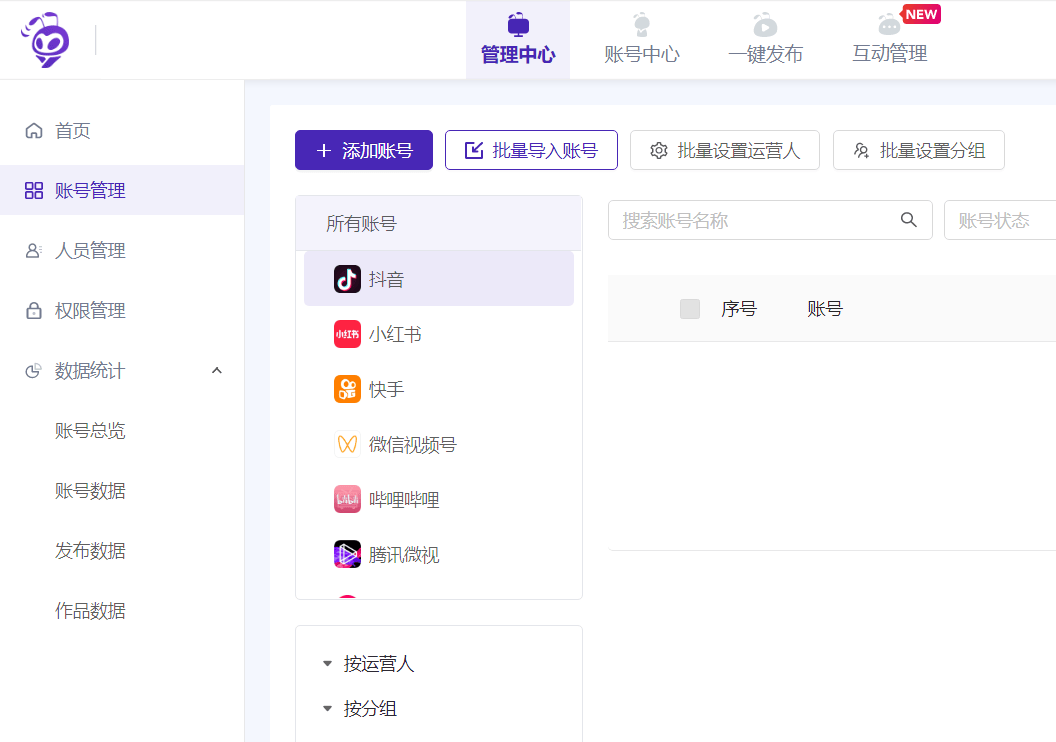Click the 序号 column header
Image resolution: width=1056 pixels, height=742 pixels.
[739, 309]
